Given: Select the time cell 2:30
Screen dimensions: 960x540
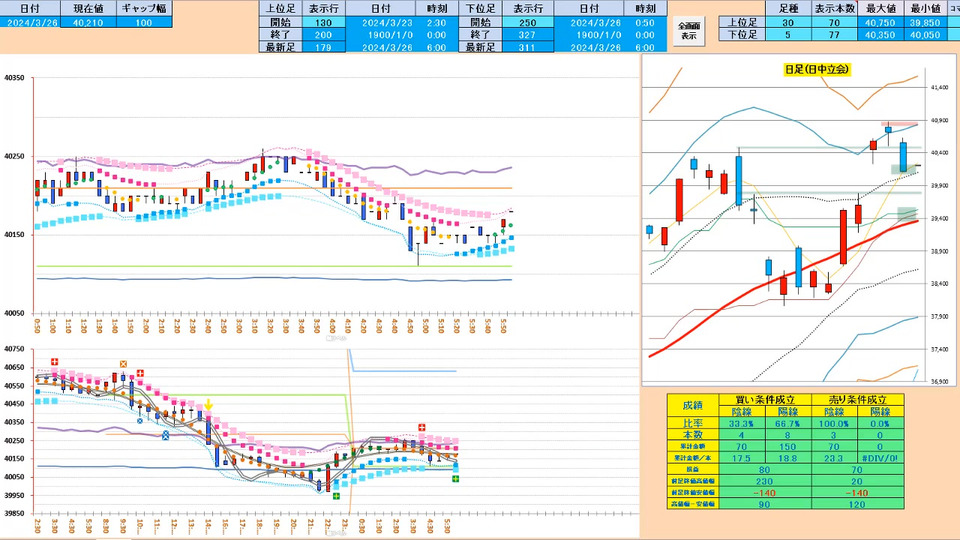Looking at the screenshot, I should point(437,23).
